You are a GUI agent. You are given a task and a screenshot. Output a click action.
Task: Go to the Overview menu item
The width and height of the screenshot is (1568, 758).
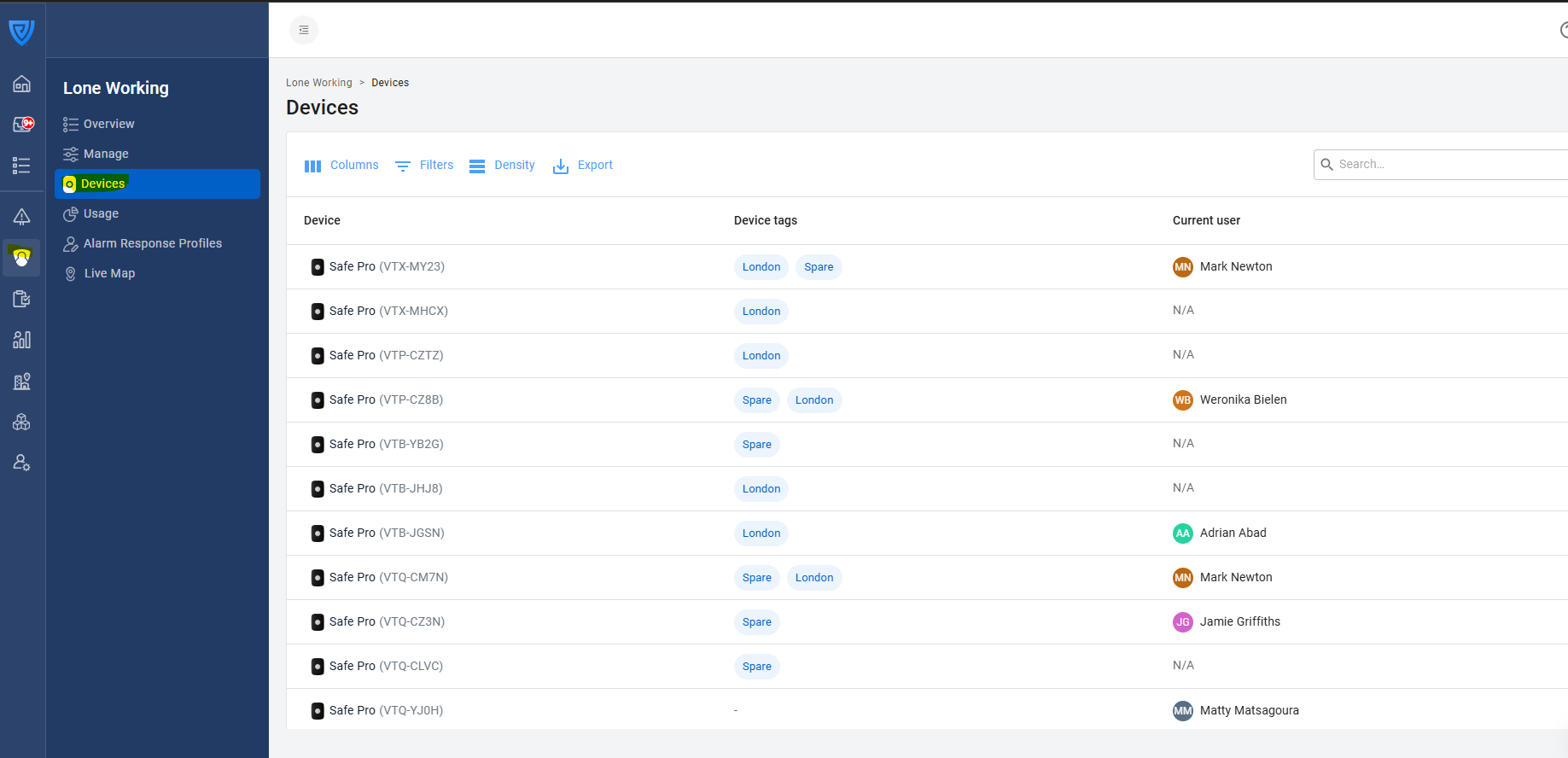(x=108, y=124)
